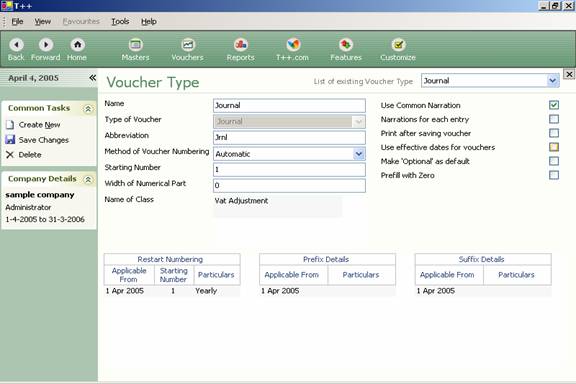This screenshot has height=384, width=576.
Task: Toggle Use effective dates for vouchers
Action: point(554,147)
